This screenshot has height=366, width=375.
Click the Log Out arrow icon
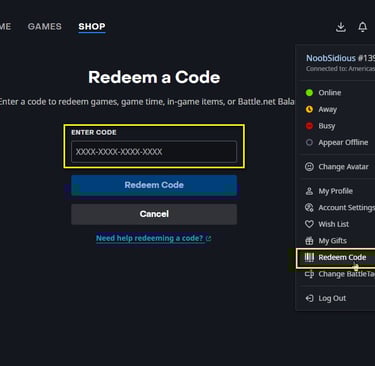pos(309,298)
